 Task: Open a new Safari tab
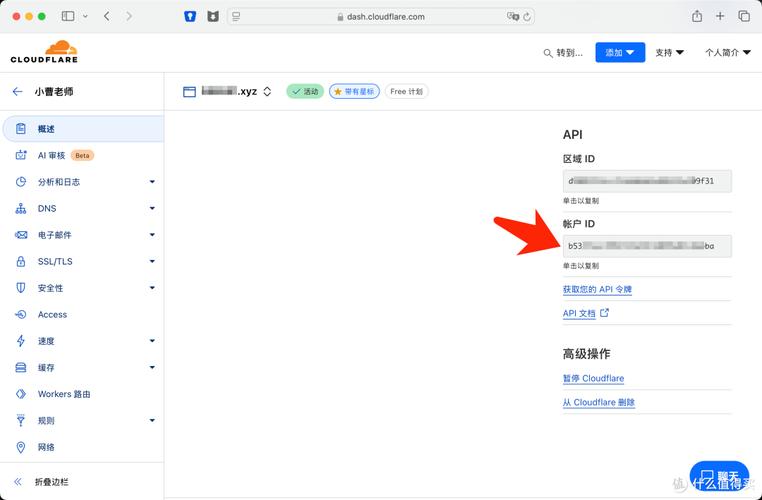tap(720, 17)
